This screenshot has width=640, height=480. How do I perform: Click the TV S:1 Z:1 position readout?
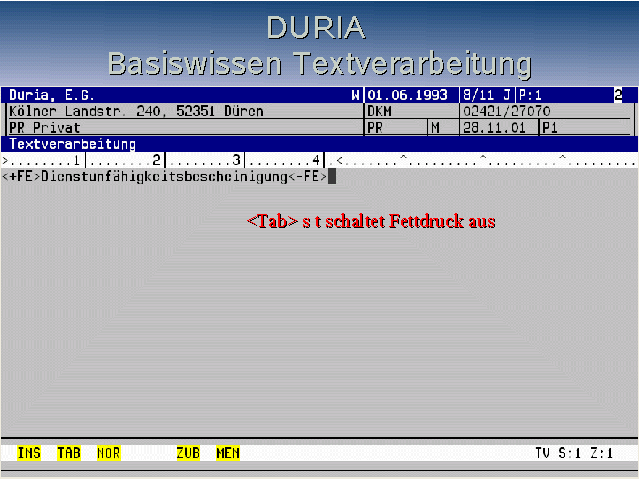click(x=574, y=453)
